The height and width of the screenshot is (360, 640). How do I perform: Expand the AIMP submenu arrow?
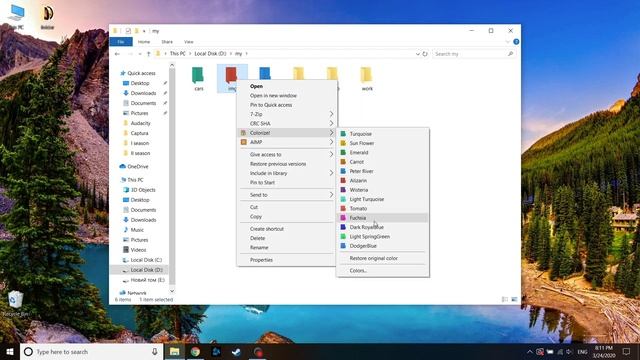point(331,142)
